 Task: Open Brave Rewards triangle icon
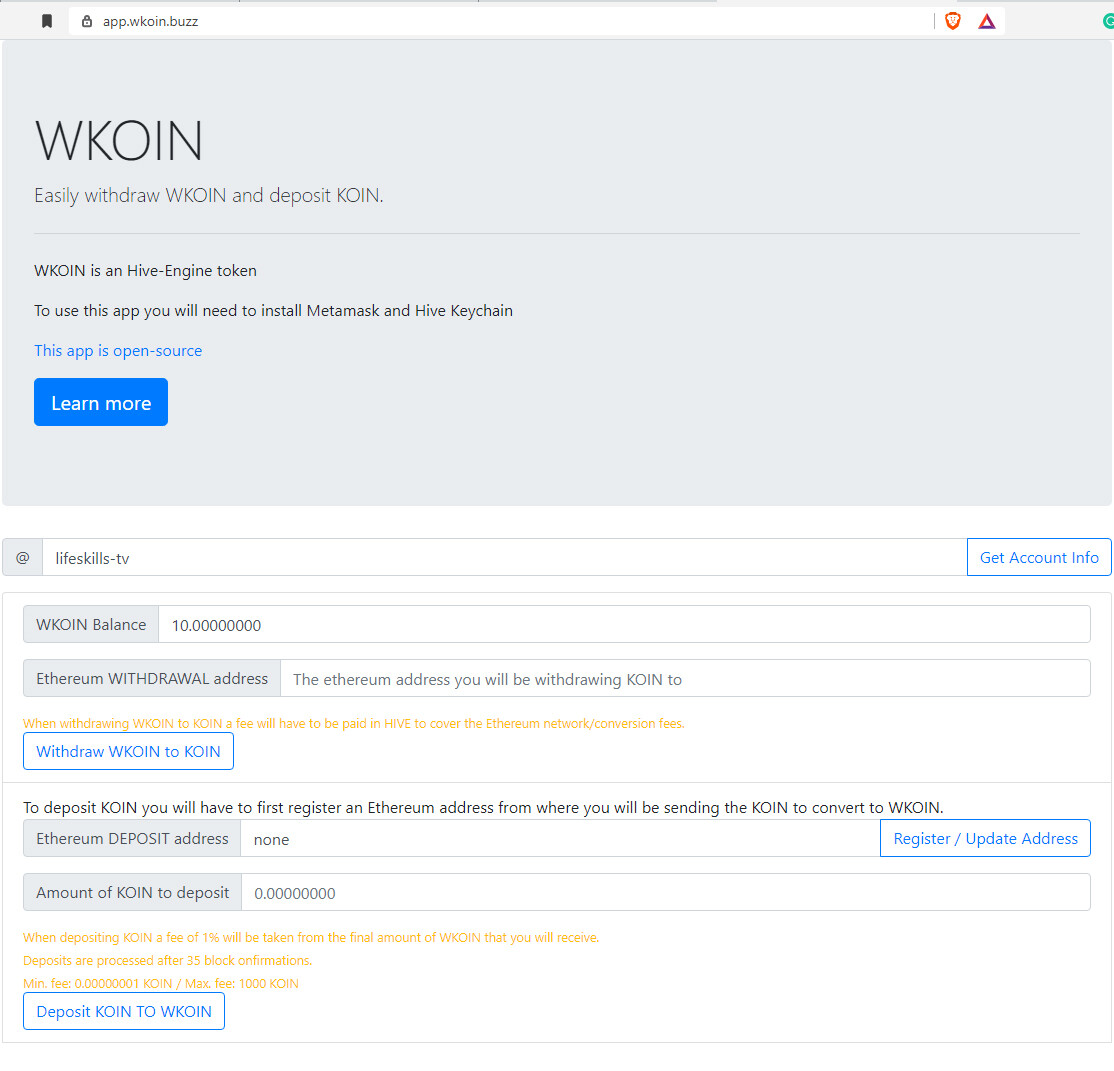point(987,22)
